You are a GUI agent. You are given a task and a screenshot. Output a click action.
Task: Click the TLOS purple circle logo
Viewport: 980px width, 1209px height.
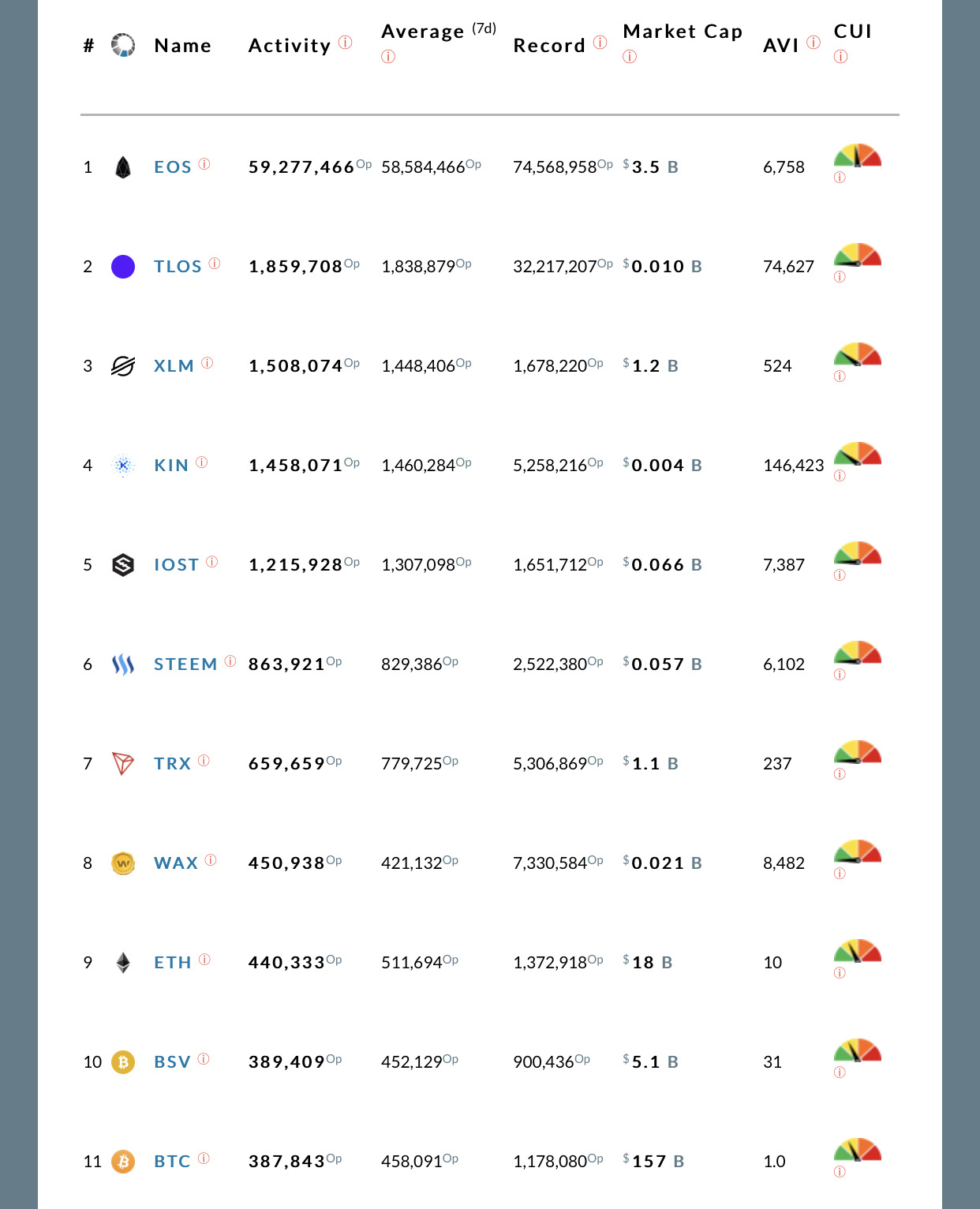tap(123, 267)
